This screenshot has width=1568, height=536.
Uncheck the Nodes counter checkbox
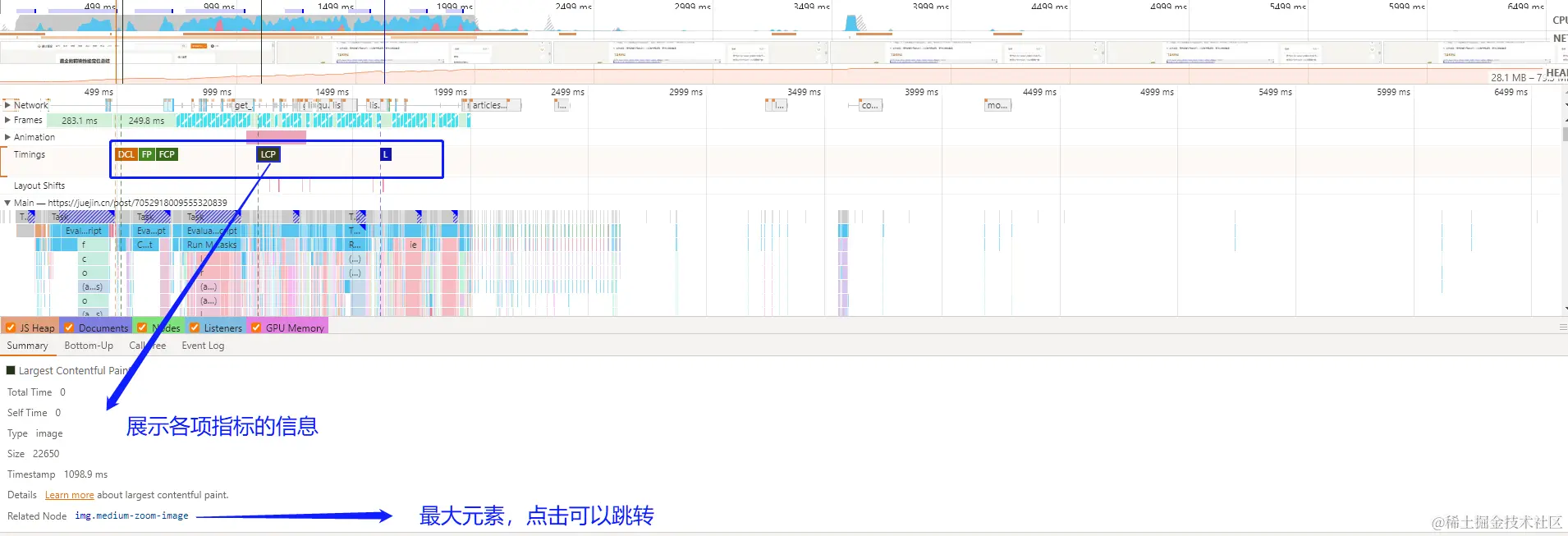click(x=142, y=328)
